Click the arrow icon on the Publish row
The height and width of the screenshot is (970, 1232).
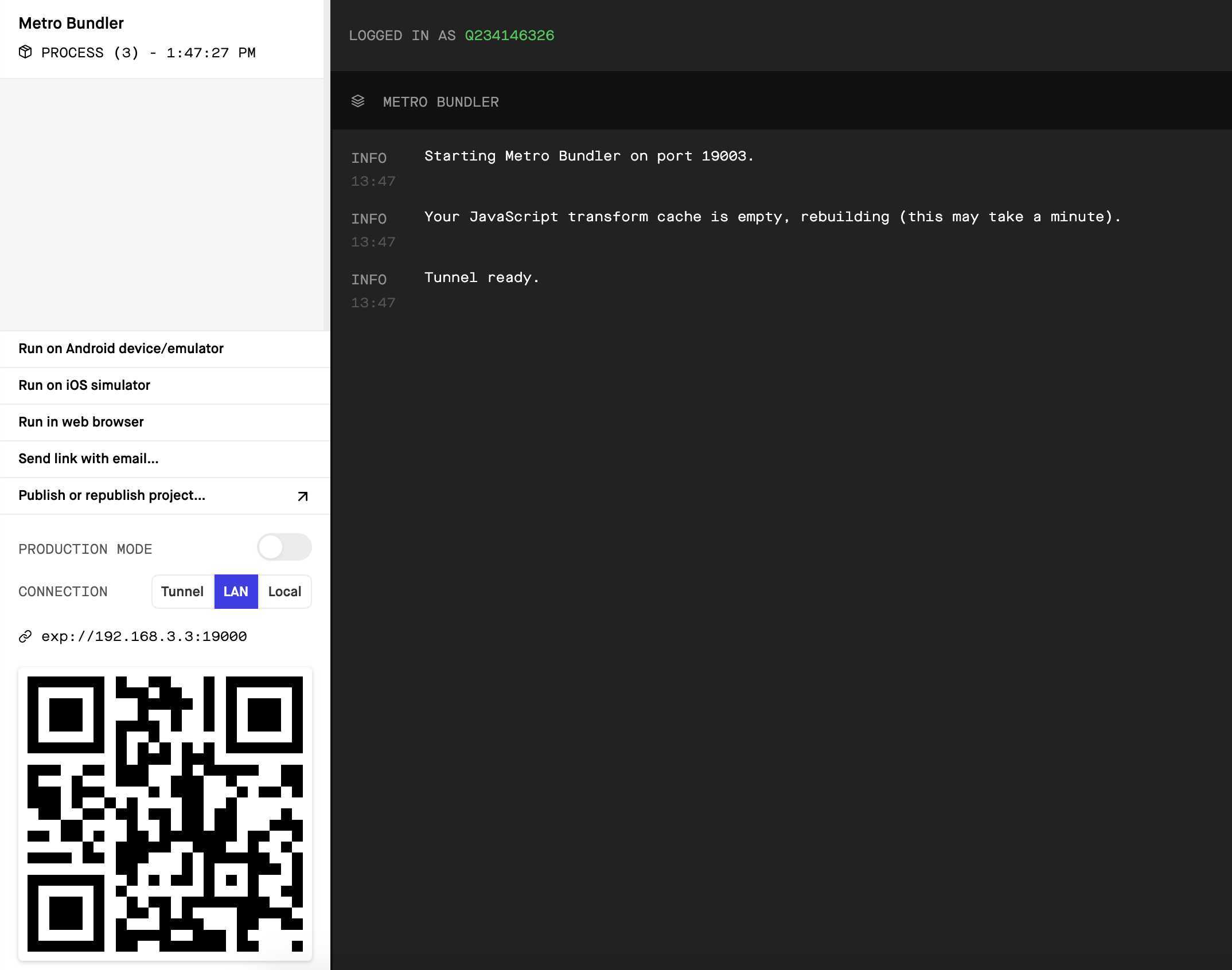302,496
